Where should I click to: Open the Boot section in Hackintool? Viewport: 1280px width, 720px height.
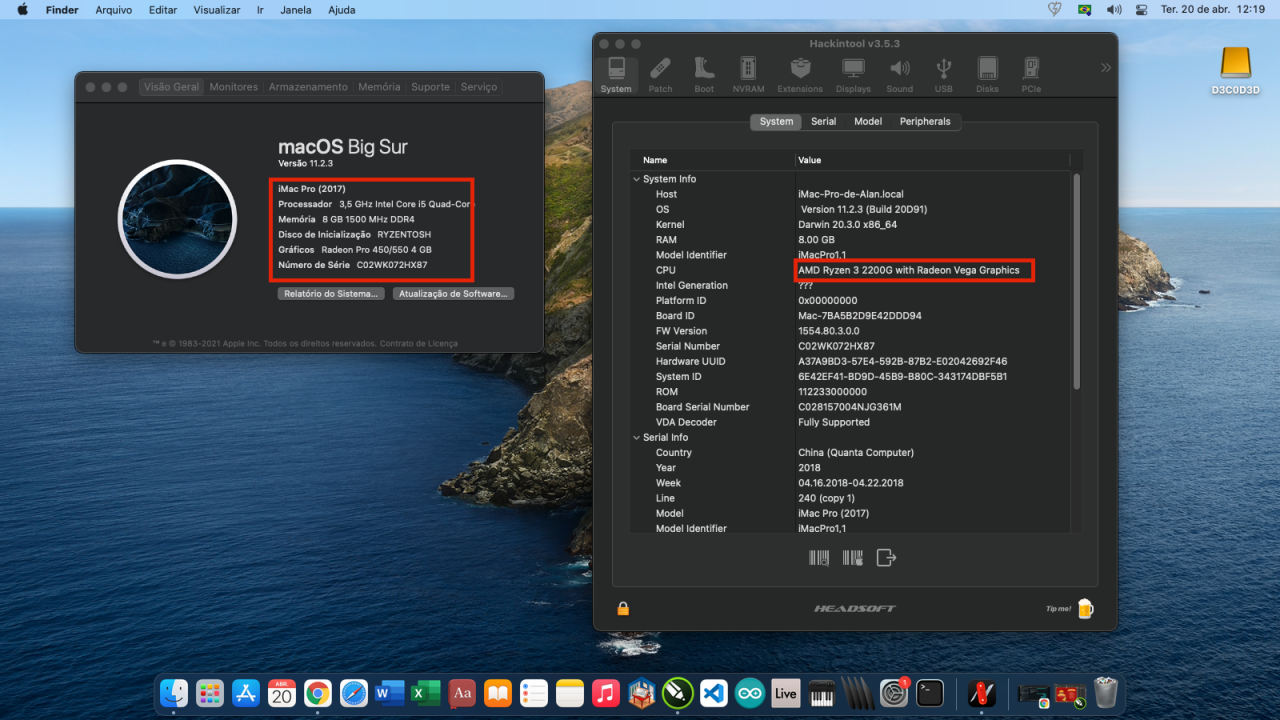coord(704,74)
